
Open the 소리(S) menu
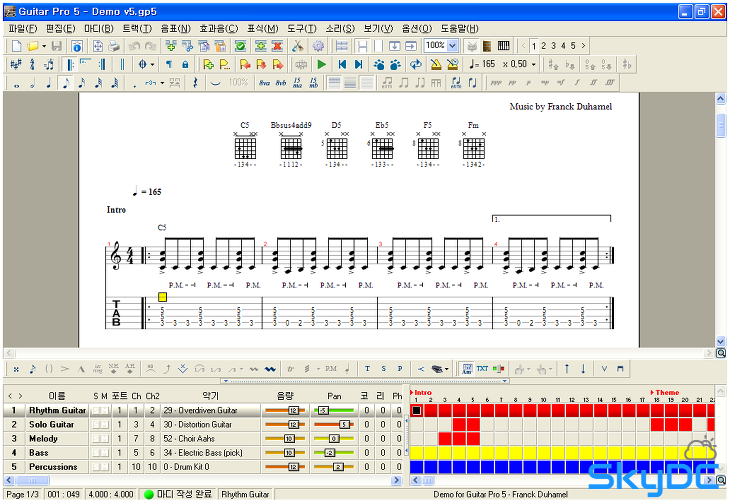[x=340, y=28]
